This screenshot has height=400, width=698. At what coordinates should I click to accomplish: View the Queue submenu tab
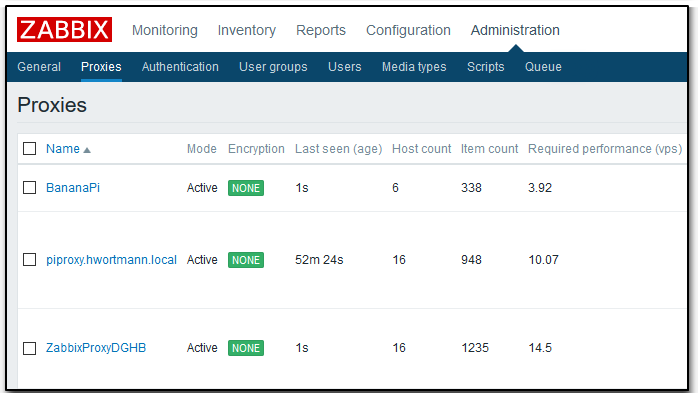coord(543,67)
